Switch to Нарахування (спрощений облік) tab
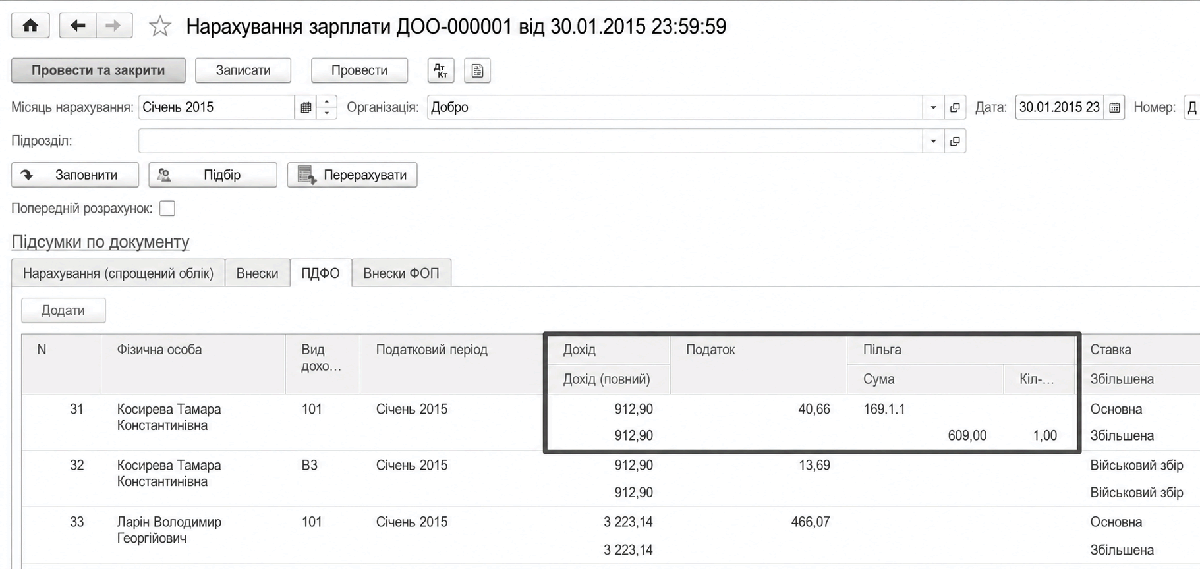 point(118,273)
